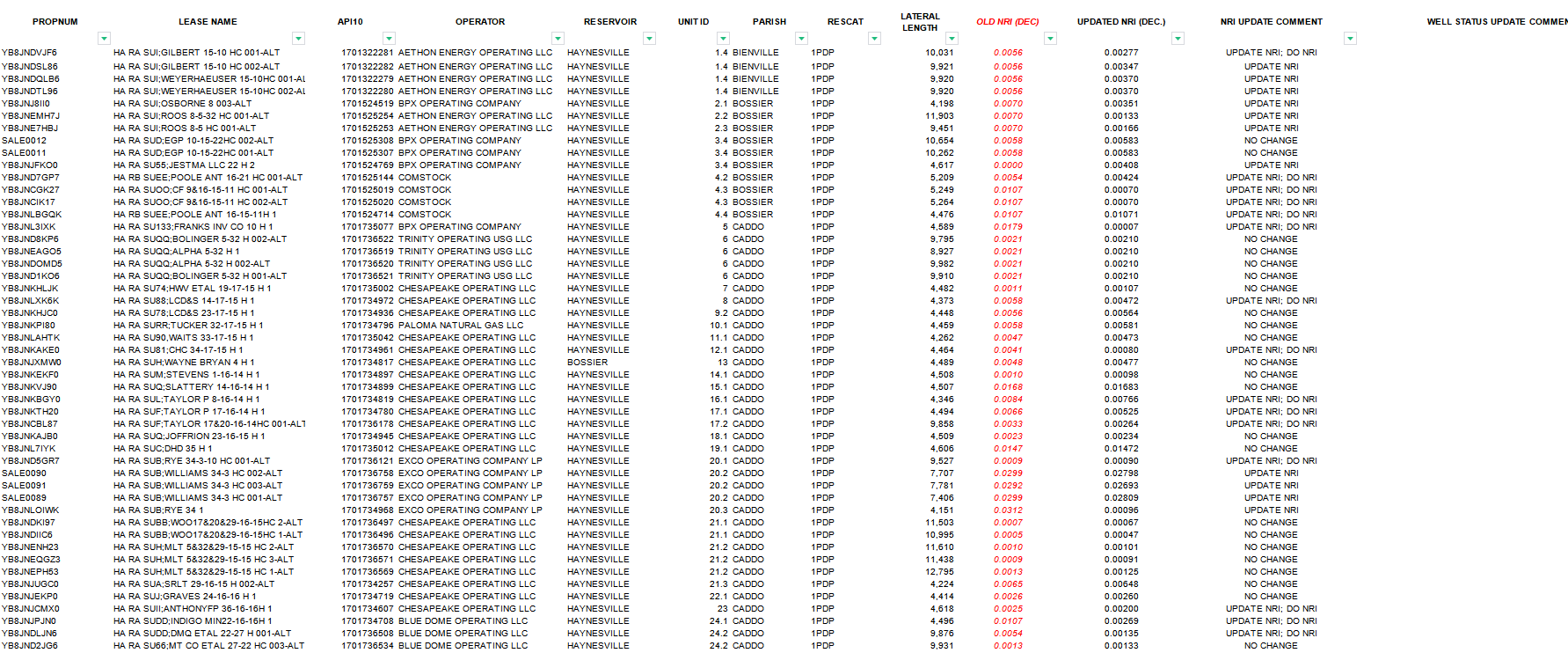Image resolution: width=1568 pixels, height=653 pixels.
Task: Select the PROPNUM cell SALE0089
Action: [x=24, y=498]
